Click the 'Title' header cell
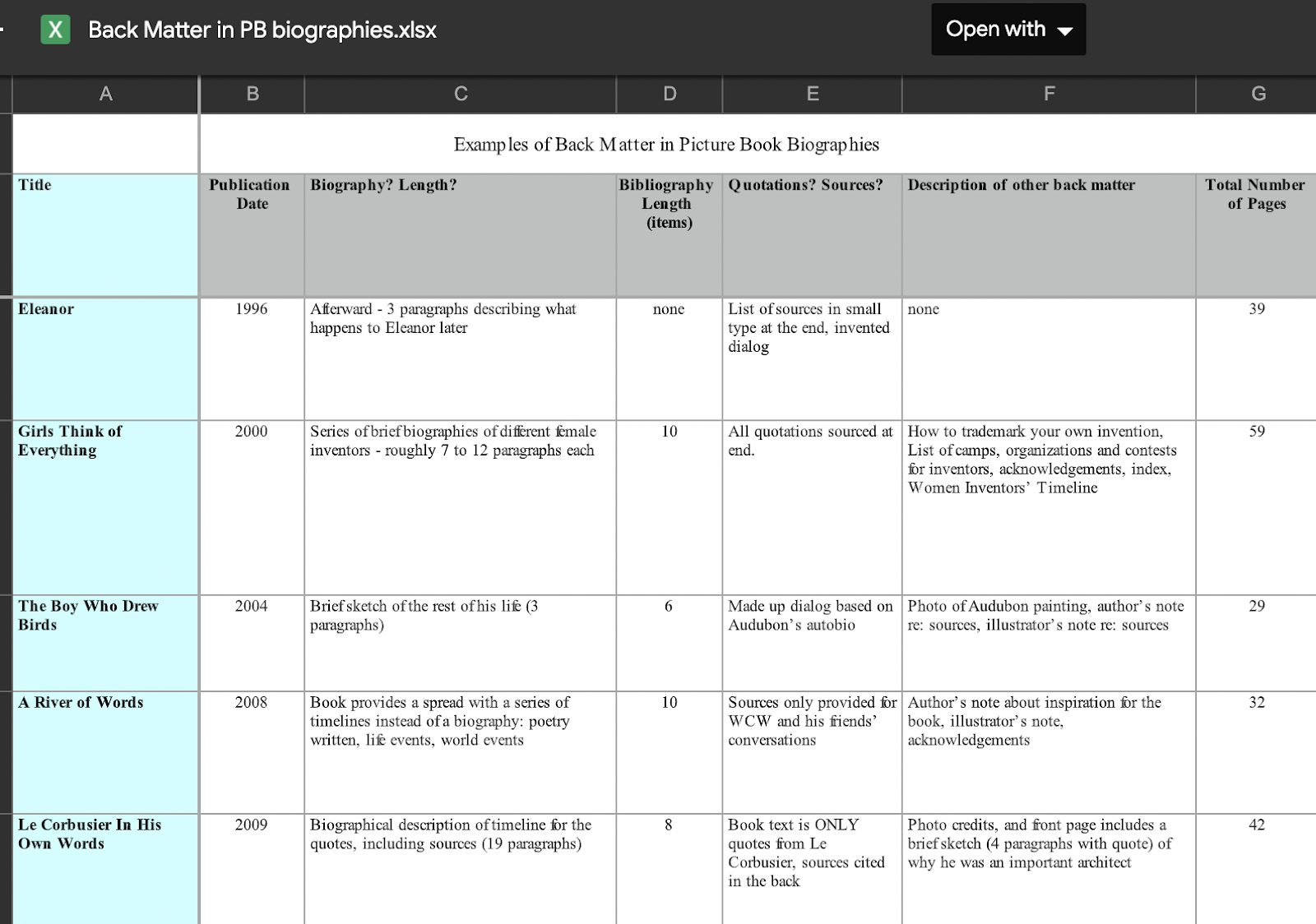This screenshot has height=924, width=1316. click(105, 235)
